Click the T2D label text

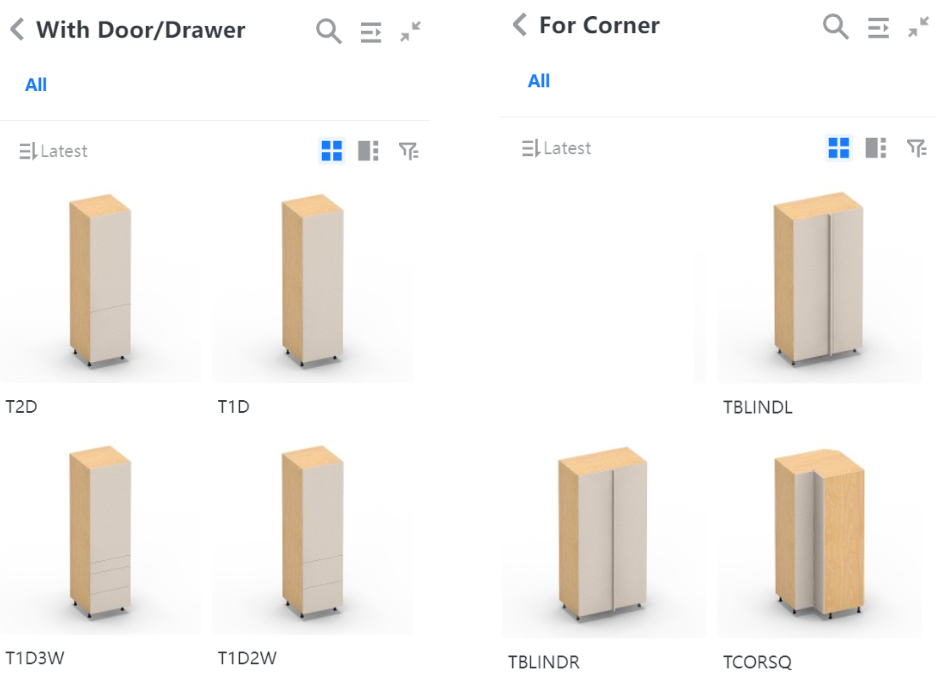pos(21,407)
